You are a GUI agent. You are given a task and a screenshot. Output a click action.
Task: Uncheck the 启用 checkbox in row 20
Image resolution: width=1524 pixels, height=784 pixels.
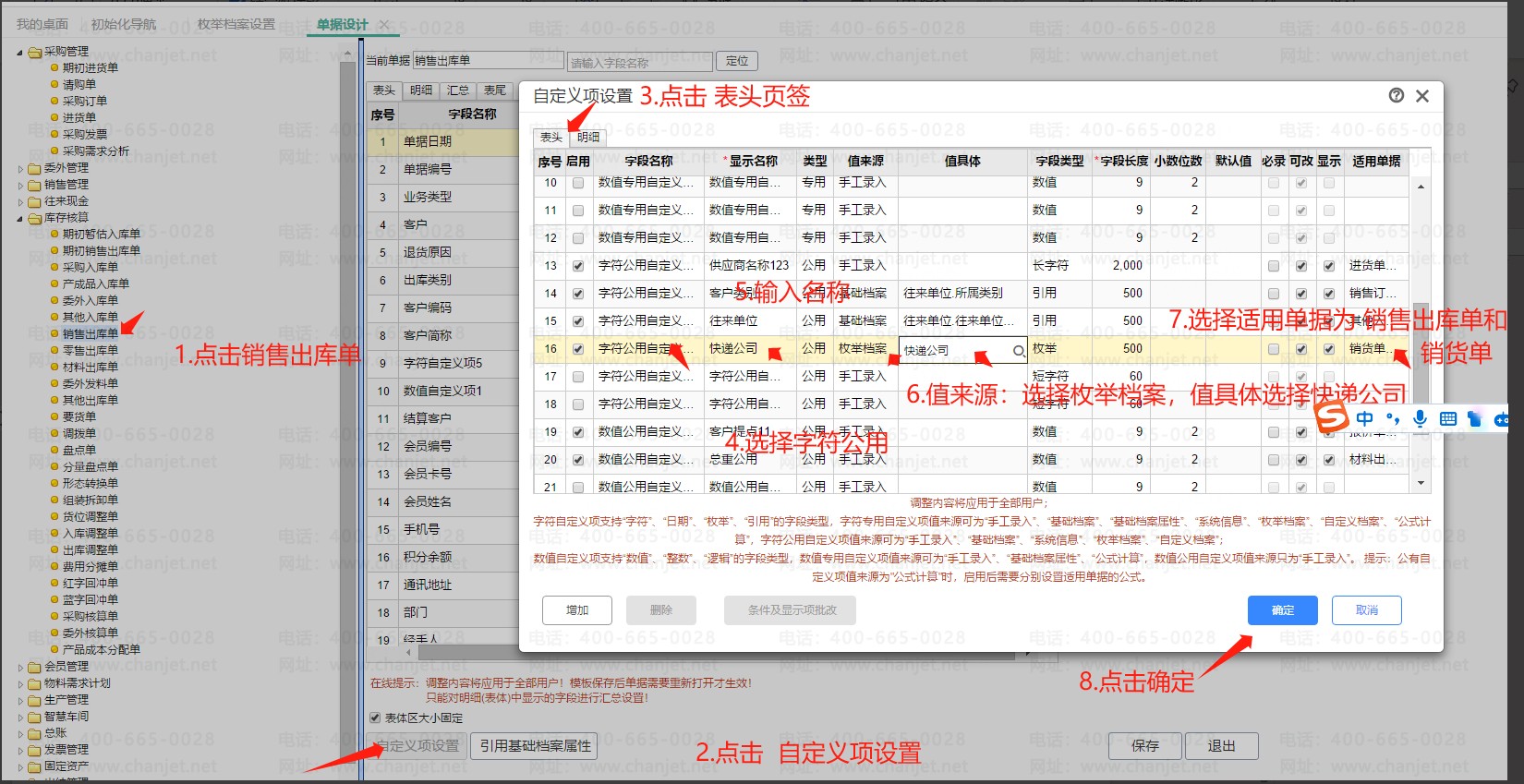tap(578, 460)
